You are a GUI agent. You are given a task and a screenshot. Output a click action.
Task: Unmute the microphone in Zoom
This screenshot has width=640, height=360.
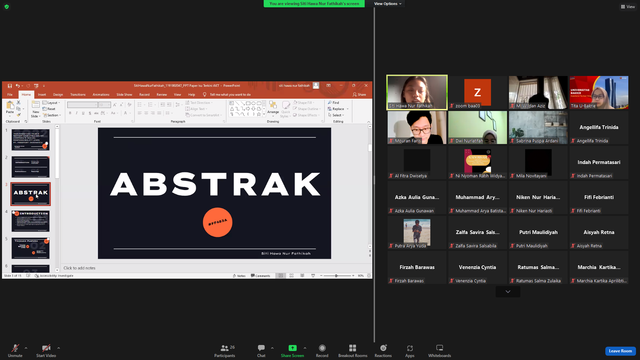coord(15,350)
